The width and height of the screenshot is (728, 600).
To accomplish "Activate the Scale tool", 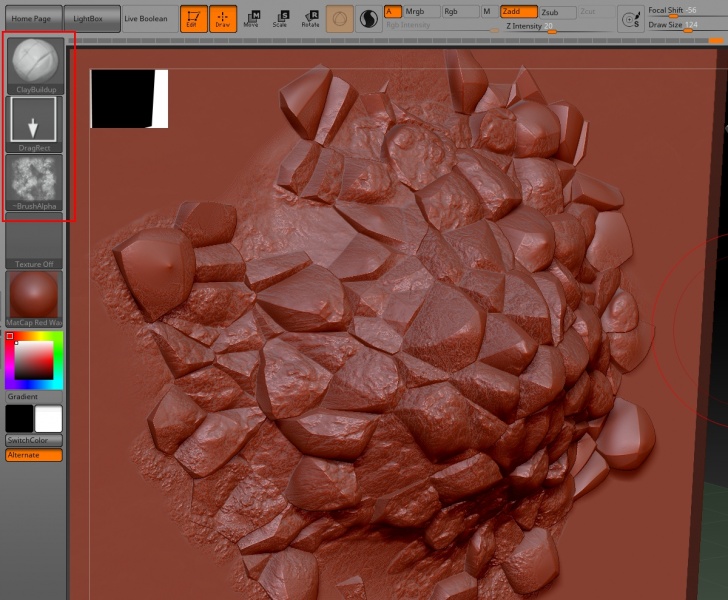I will click(280, 19).
